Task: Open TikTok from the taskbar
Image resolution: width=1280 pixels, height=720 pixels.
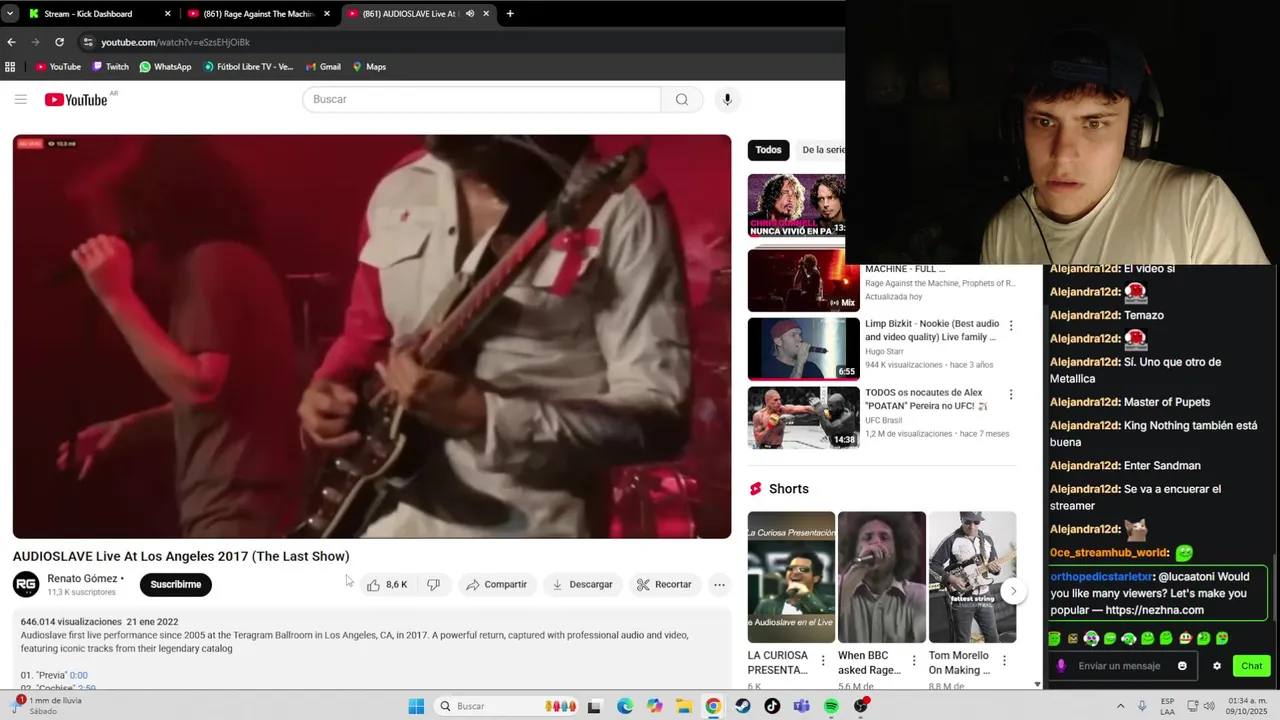Action: coord(772,706)
